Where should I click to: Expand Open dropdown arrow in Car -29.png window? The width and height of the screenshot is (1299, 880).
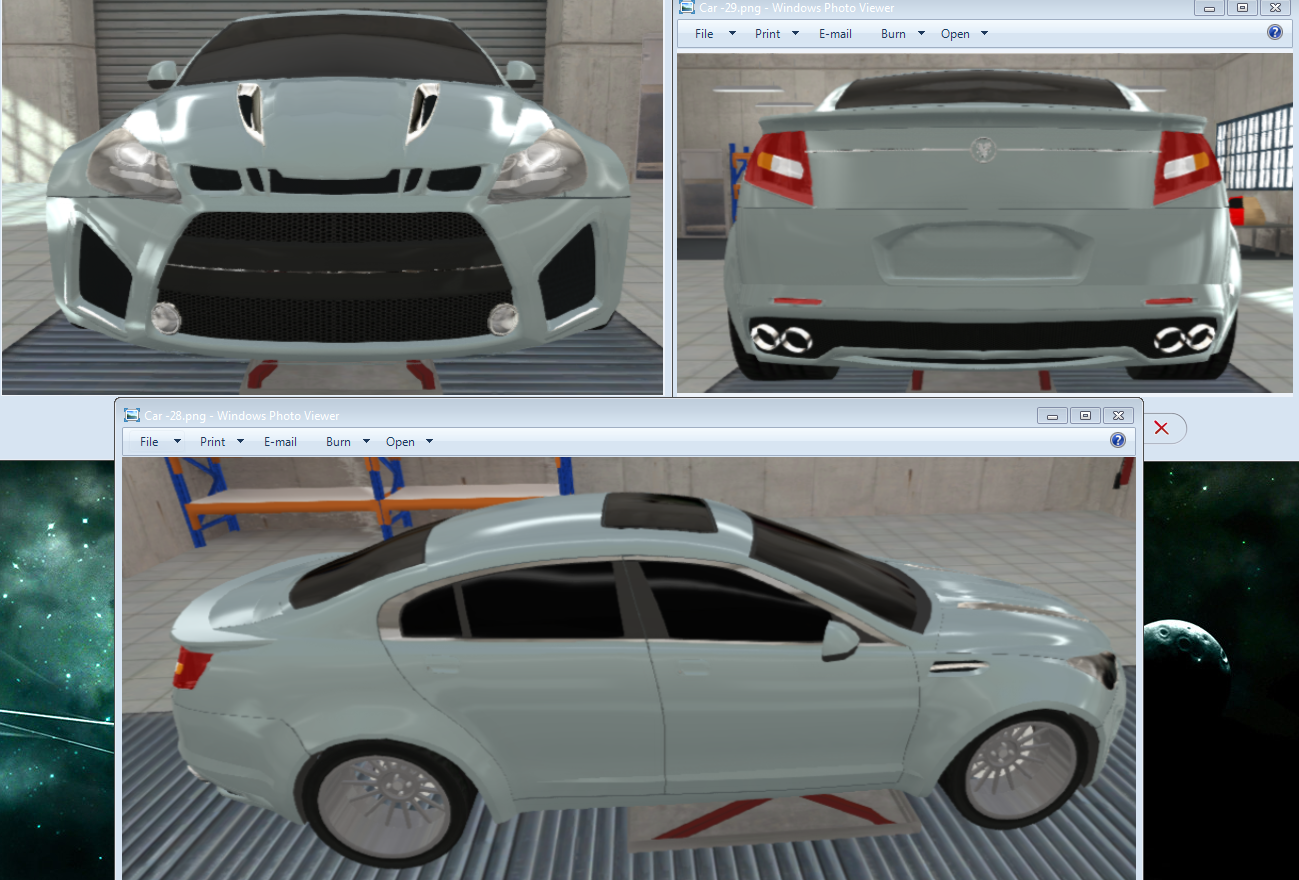(x=984, y=33)
